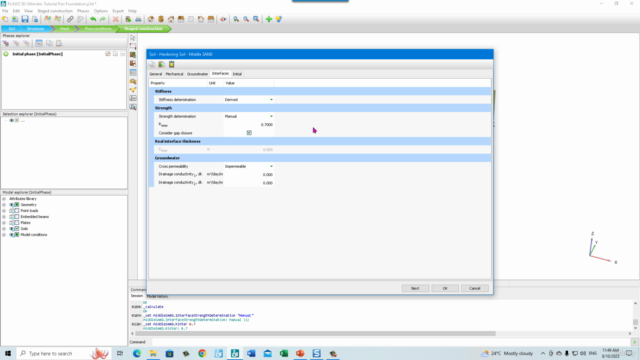Open the Strength determination dropdown

[x=271, y=116]
